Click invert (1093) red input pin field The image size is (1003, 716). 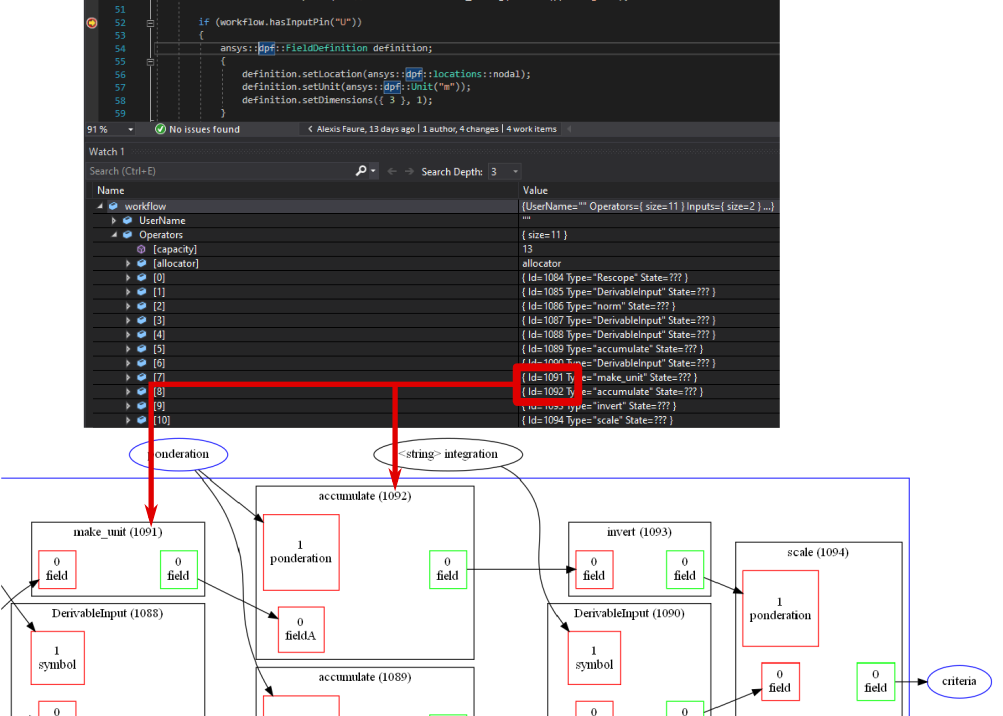point(594,569)
